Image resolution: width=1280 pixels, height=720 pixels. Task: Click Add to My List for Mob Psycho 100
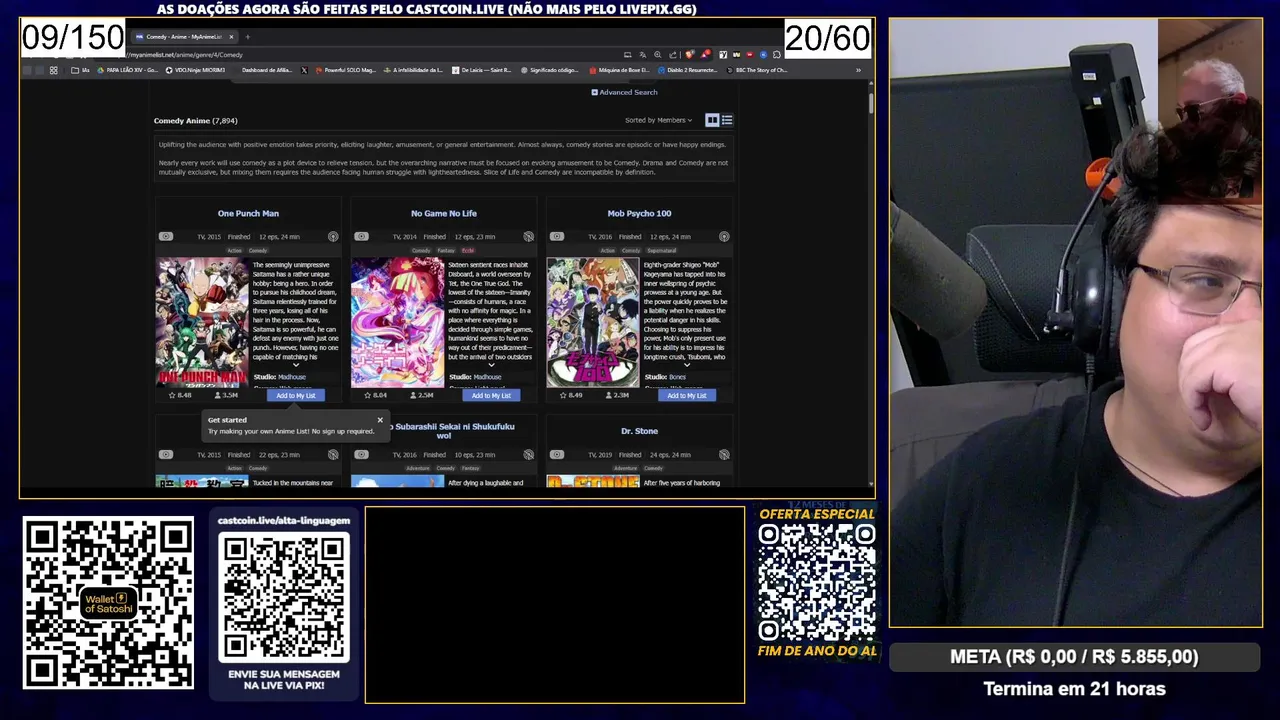tap(686, 395)
